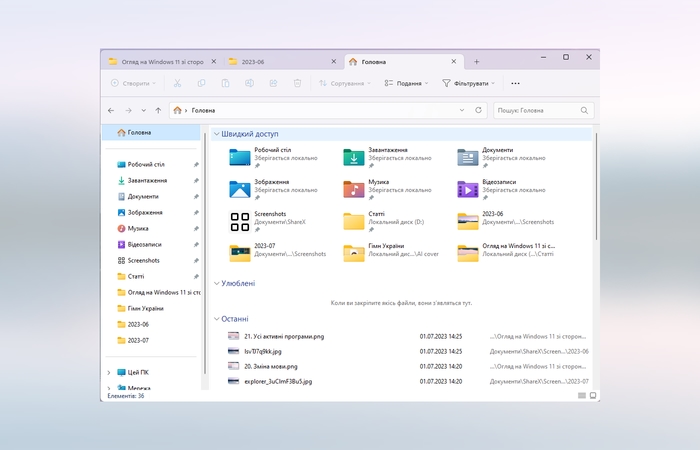Click the main pane vertical scrollbar
Screen dimensions: 700x450
click(595, 187)
